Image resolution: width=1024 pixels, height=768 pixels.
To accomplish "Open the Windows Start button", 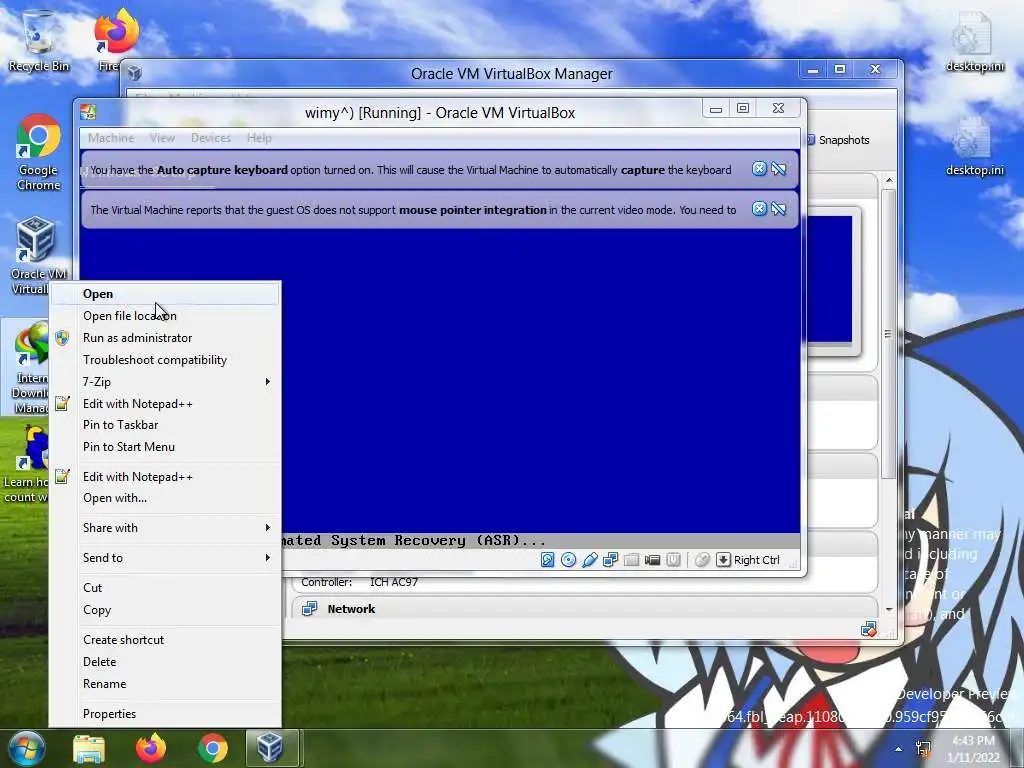I will pyautogui.click(x=26, y=748).
